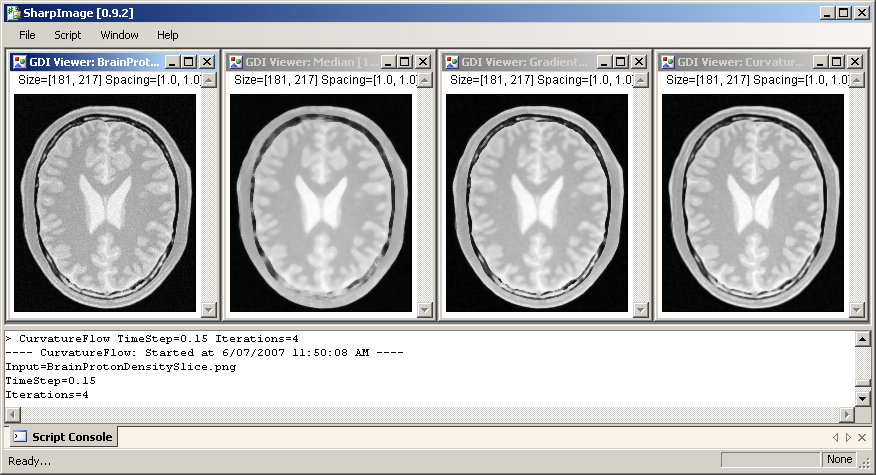Maximize the Median viewer window
The image size is (876, 475).
(x=405, y=62)
